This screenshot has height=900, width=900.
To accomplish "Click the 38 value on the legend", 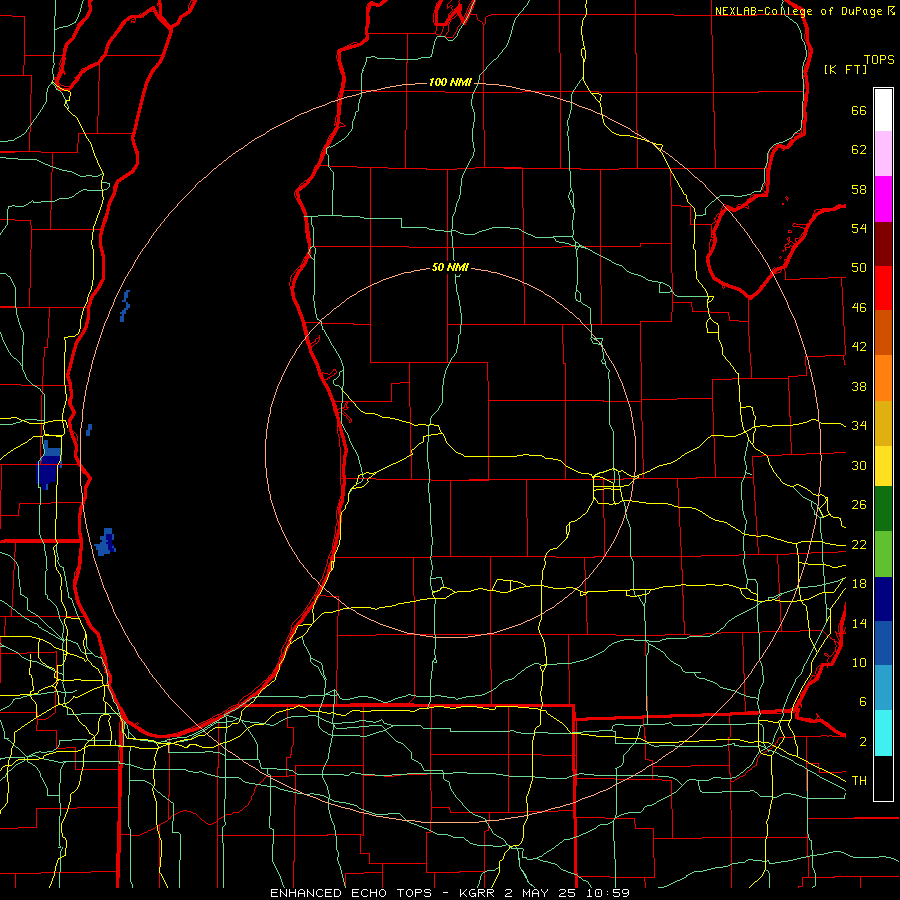I will (x=859, y=387).
